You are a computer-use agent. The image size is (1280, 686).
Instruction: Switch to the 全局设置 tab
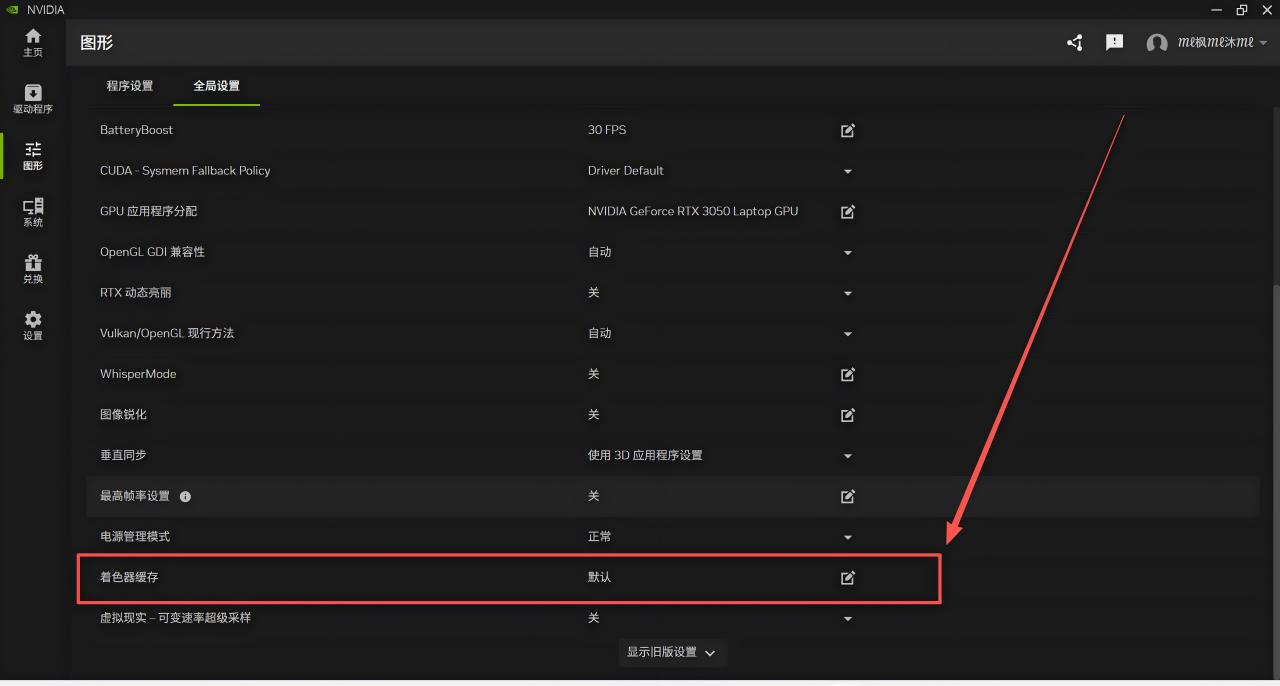(217, 86)
